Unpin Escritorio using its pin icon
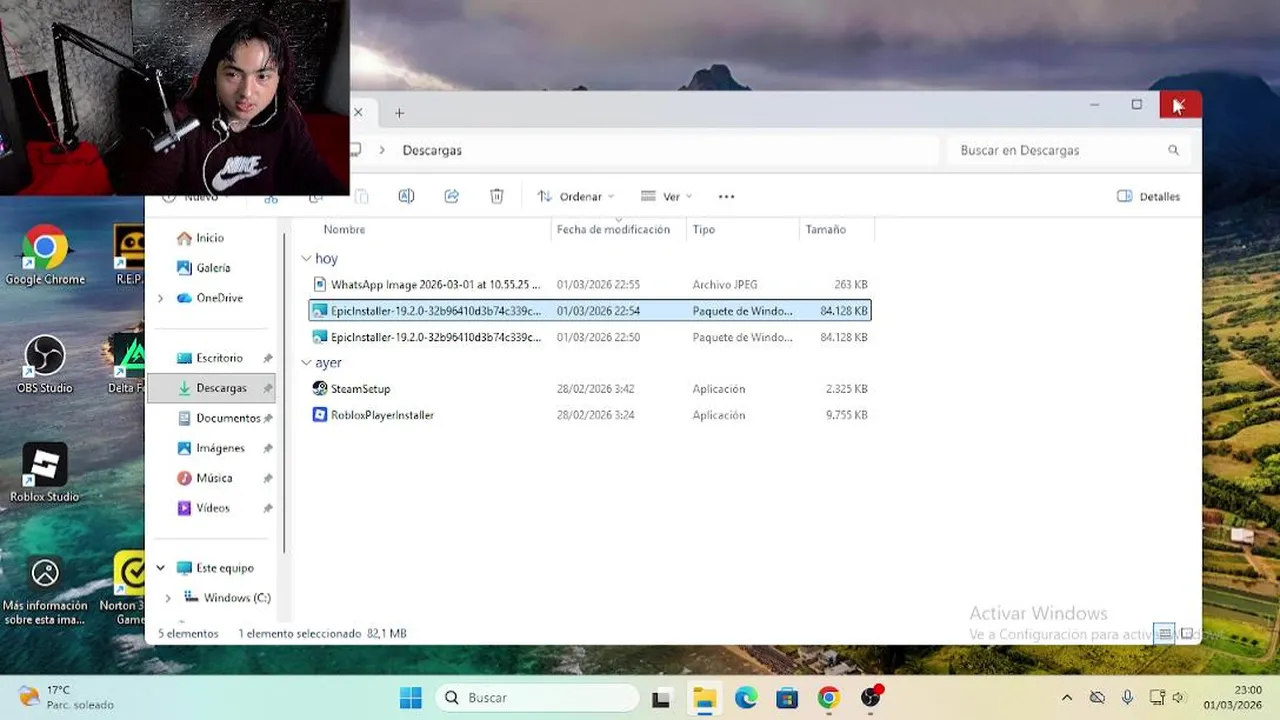The height and width of the screenshot is (720, 1280). pos(267,358)
